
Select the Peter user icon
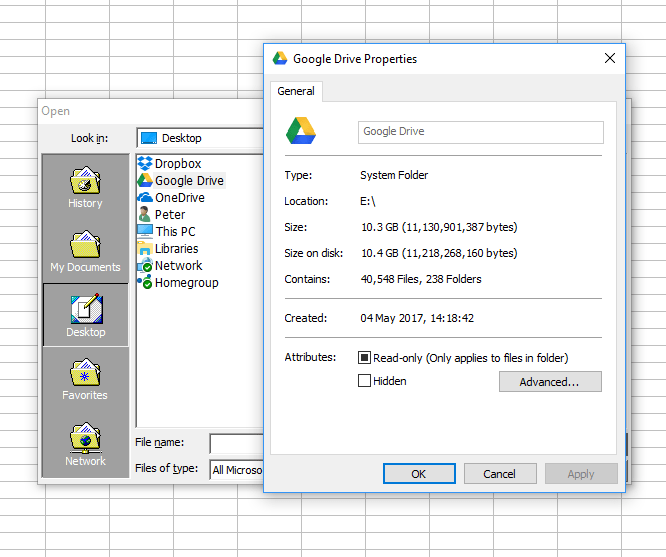(x=145, y=214)
